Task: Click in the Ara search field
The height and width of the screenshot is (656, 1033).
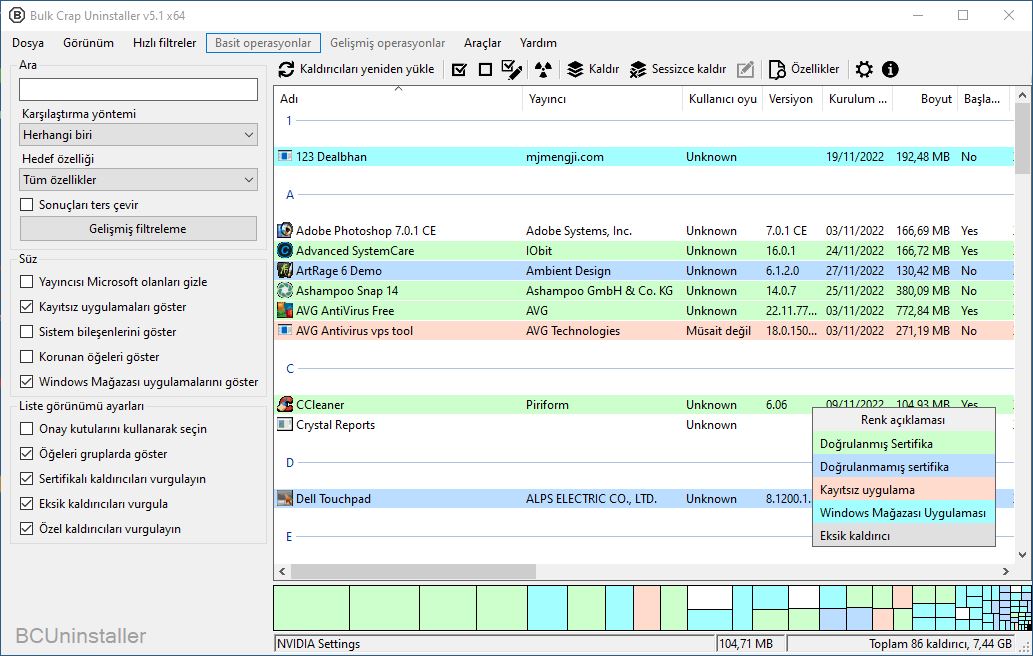Action: [x=138, y=90]
